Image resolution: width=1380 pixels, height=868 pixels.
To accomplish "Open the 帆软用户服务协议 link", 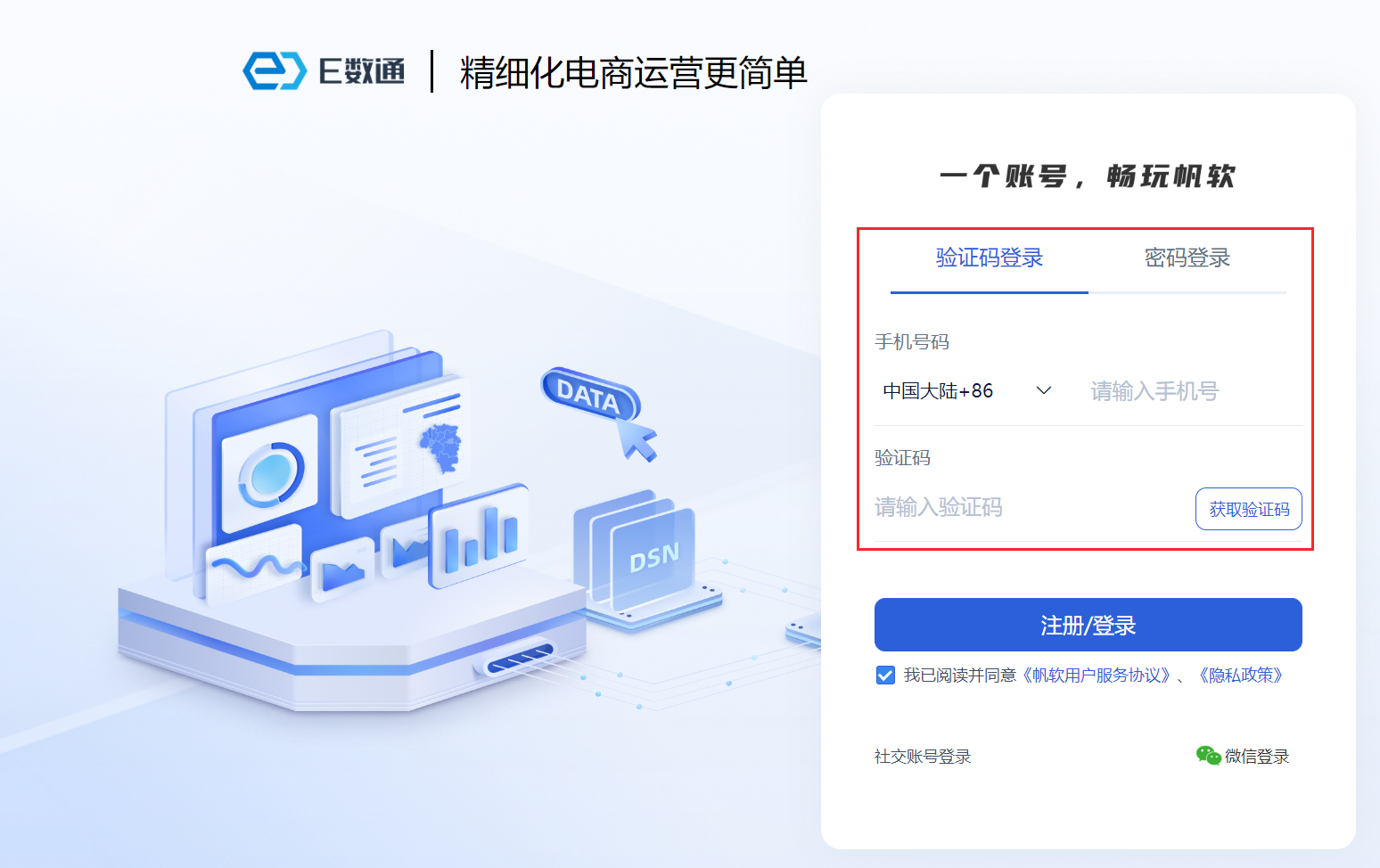I will click(1097, 675).
